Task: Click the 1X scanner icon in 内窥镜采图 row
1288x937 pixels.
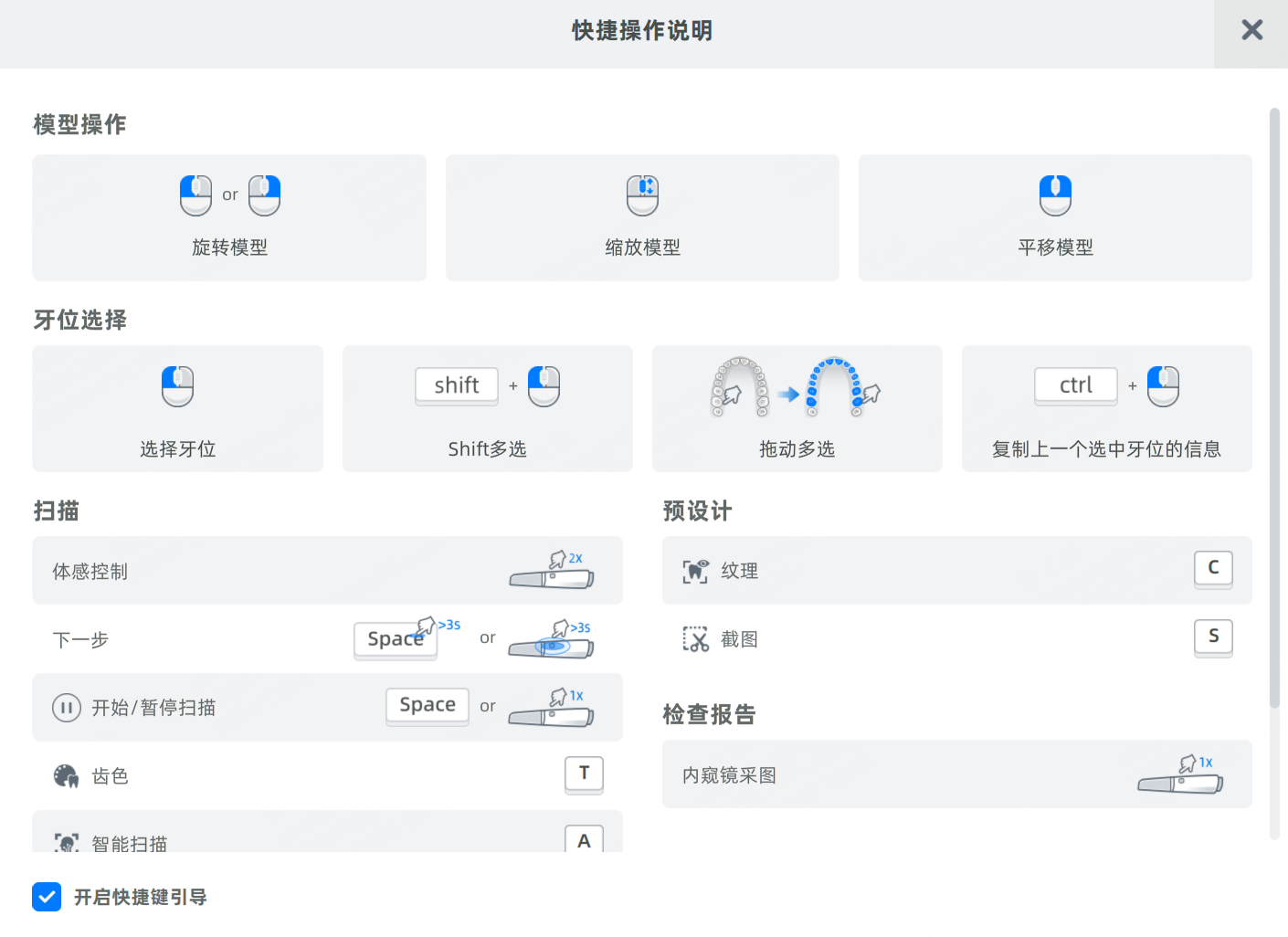Action: click(1181, 774)
